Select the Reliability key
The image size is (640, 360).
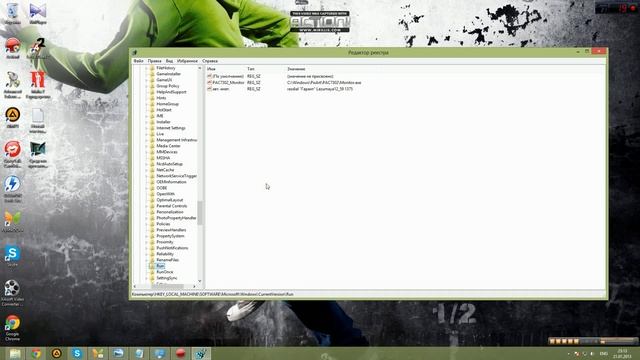165,254
